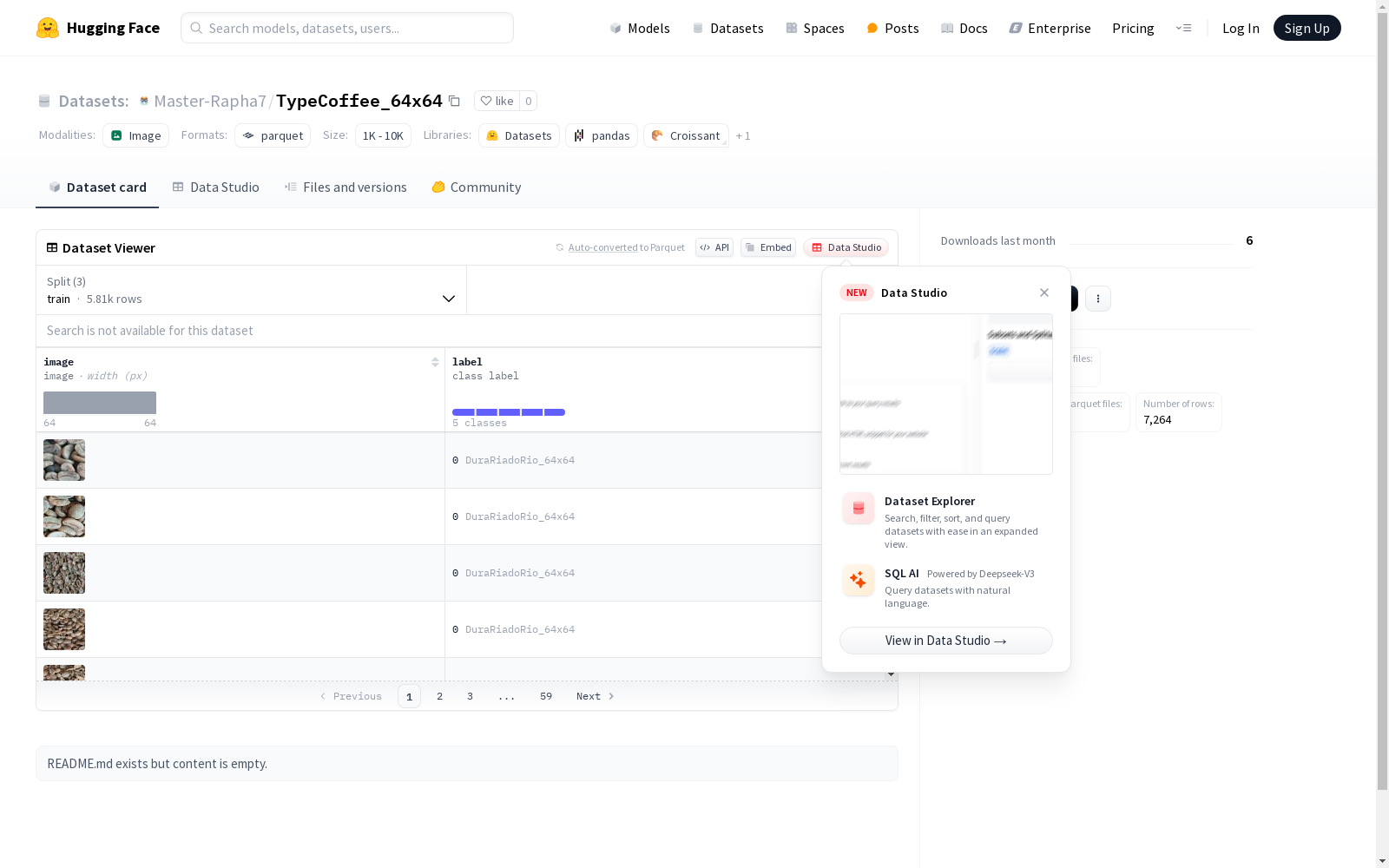Open the three-dot more options button
The width and height of the screenshot is (1389, 868).
pyautogui.click(x=1098, y=299)
